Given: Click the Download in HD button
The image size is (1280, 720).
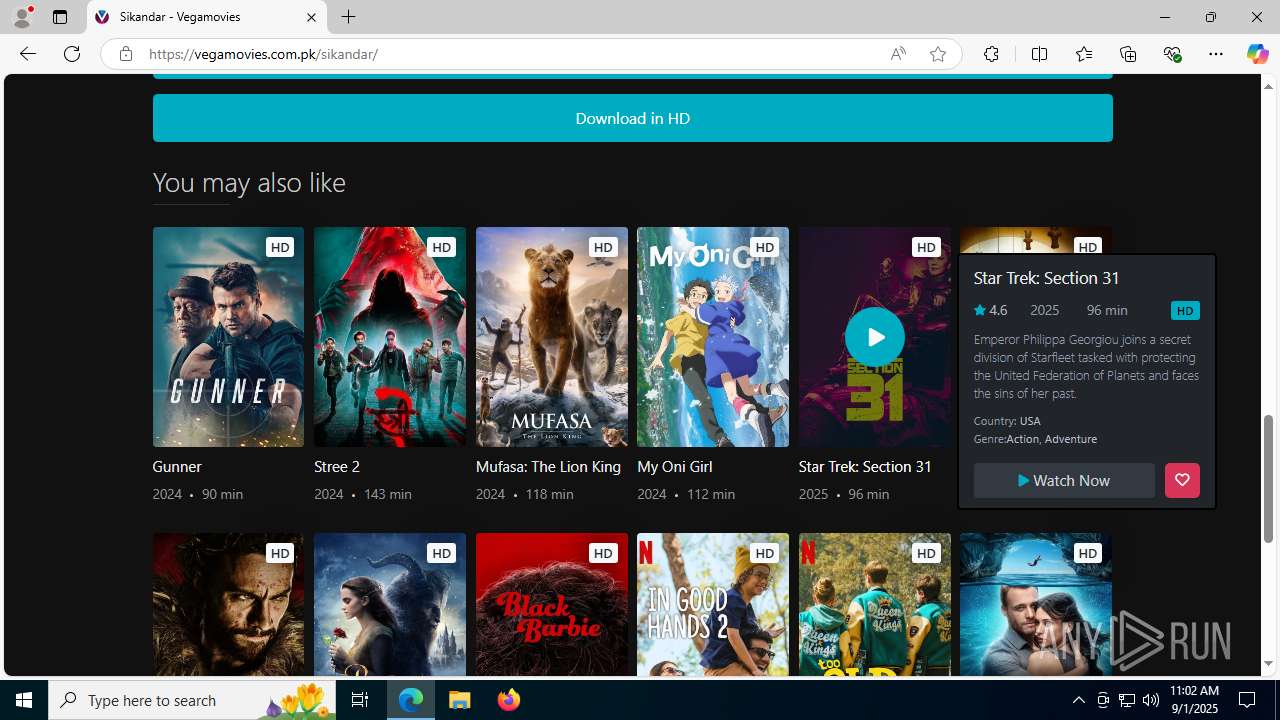Looking at the screenshot, I should [x=632, y=118].
